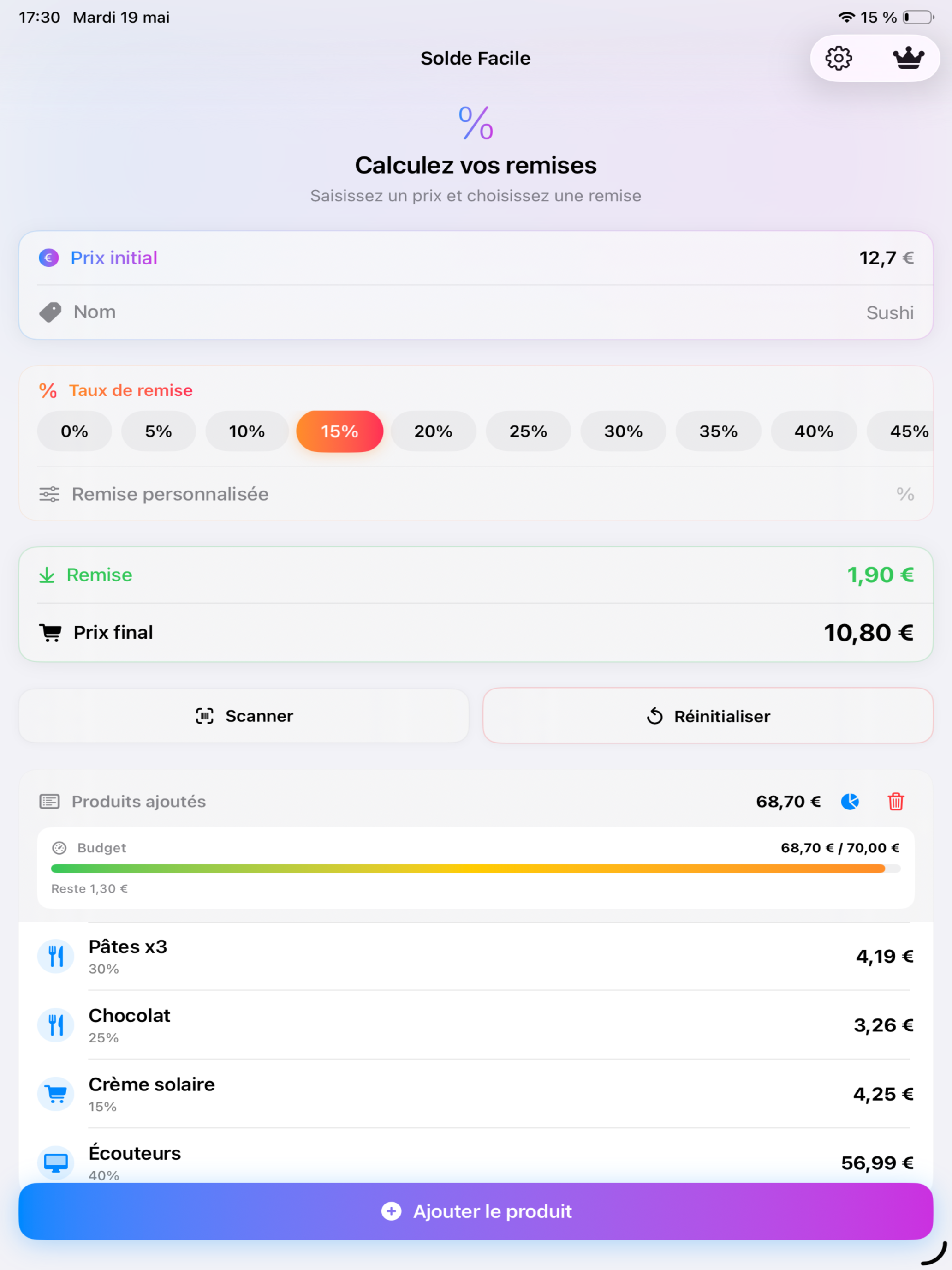Select the 35% discount rate
Image resolution: width=952 pixels, height=1270 pixels.
pos(719,431)
